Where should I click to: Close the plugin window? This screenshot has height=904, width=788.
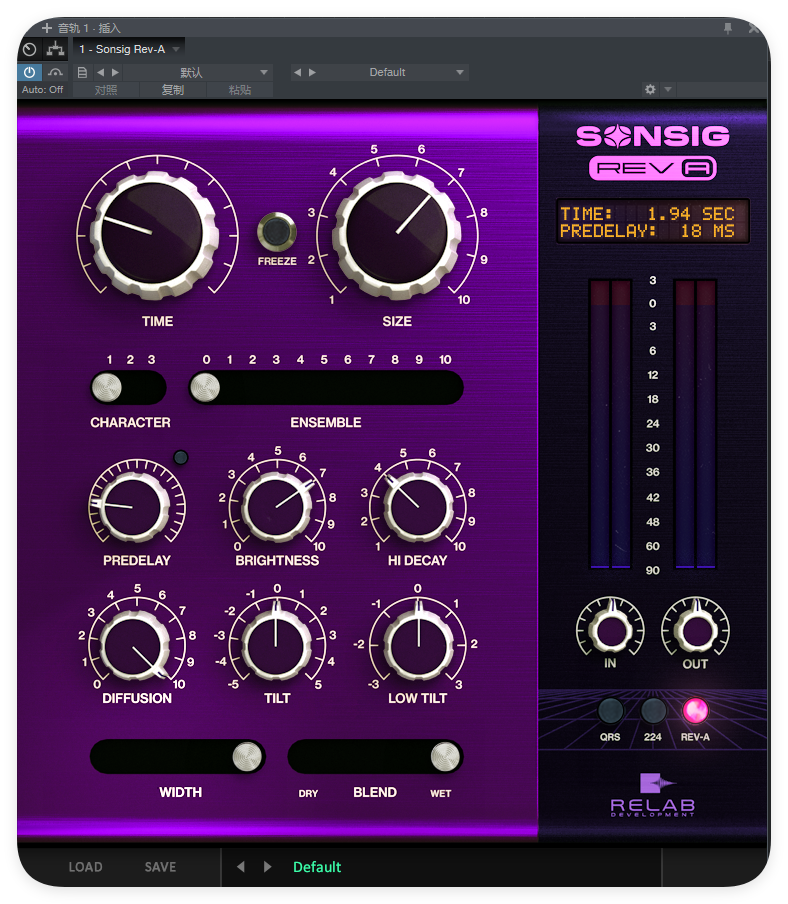point(753,27)
